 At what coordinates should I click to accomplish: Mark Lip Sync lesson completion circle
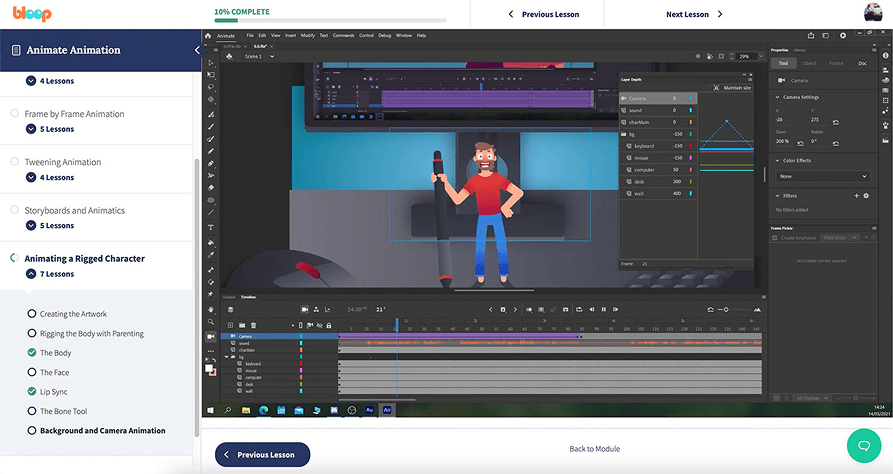coord(32,392)
